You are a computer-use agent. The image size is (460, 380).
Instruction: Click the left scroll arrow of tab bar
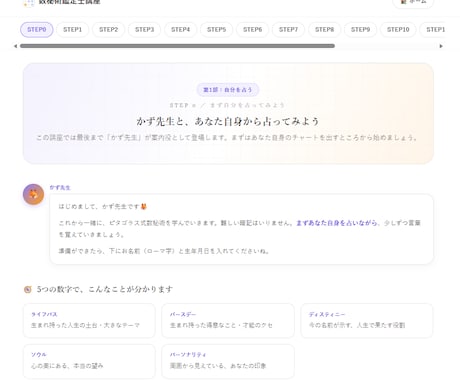(x=15, y=46)
